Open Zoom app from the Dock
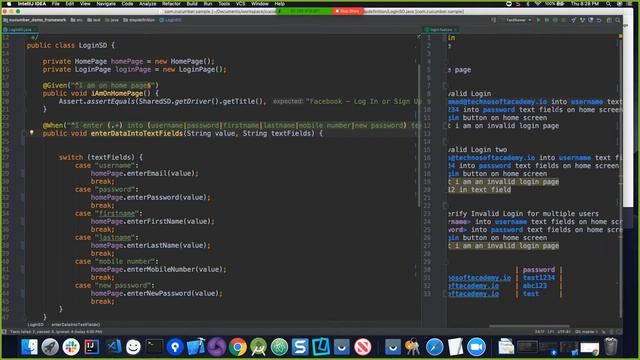This screenshot has width=640, height=360. (x=476, y=347)
